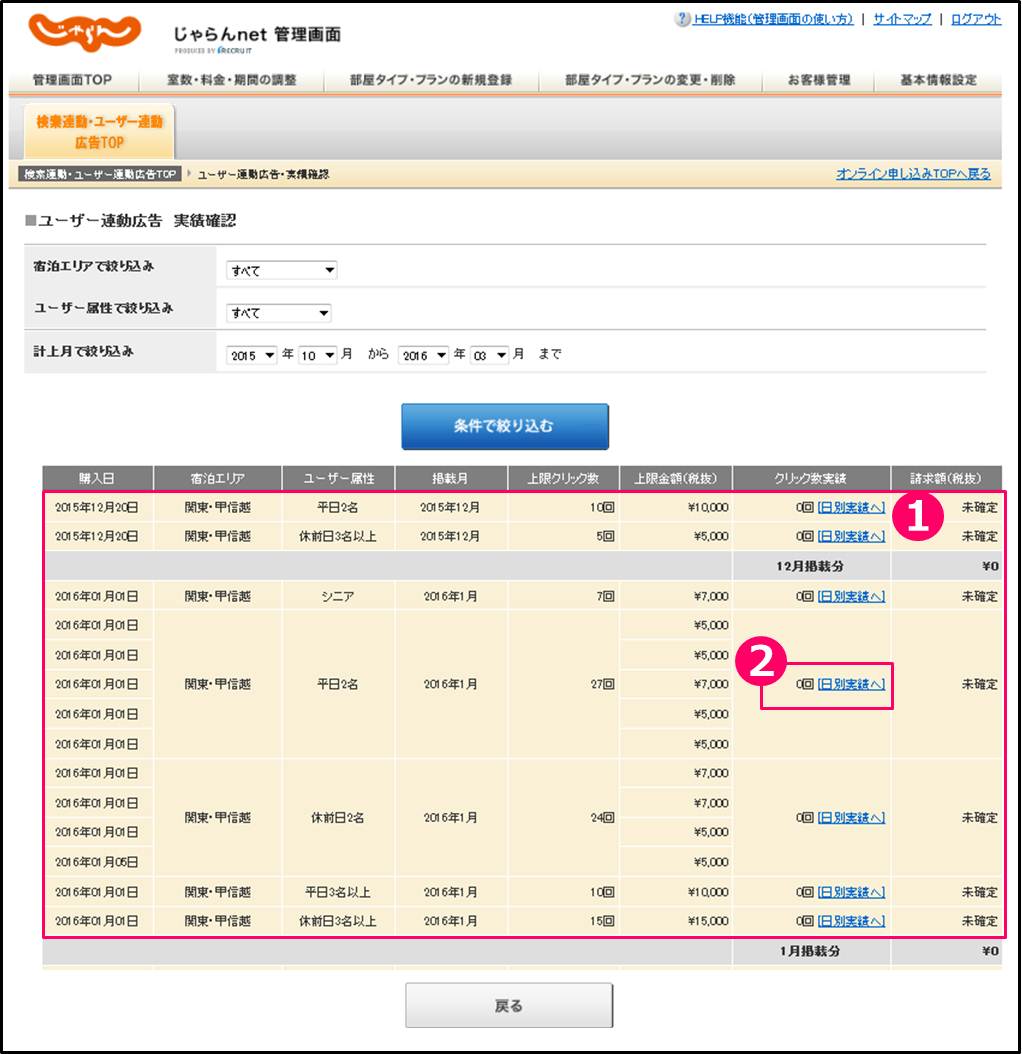The width and height of the screenshot is (1022, 1054).
Task: Open the お客様管理 menu item
Action: click(818, 80)
